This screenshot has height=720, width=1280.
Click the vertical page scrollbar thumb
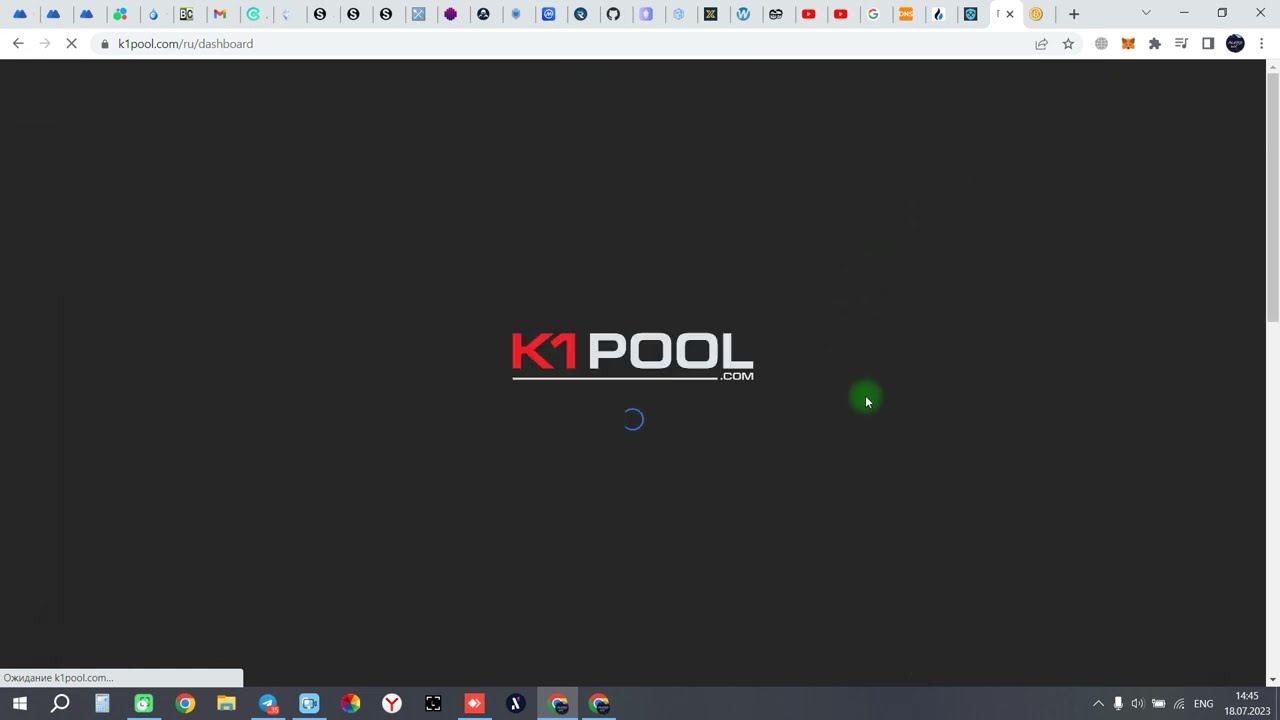1273,198
